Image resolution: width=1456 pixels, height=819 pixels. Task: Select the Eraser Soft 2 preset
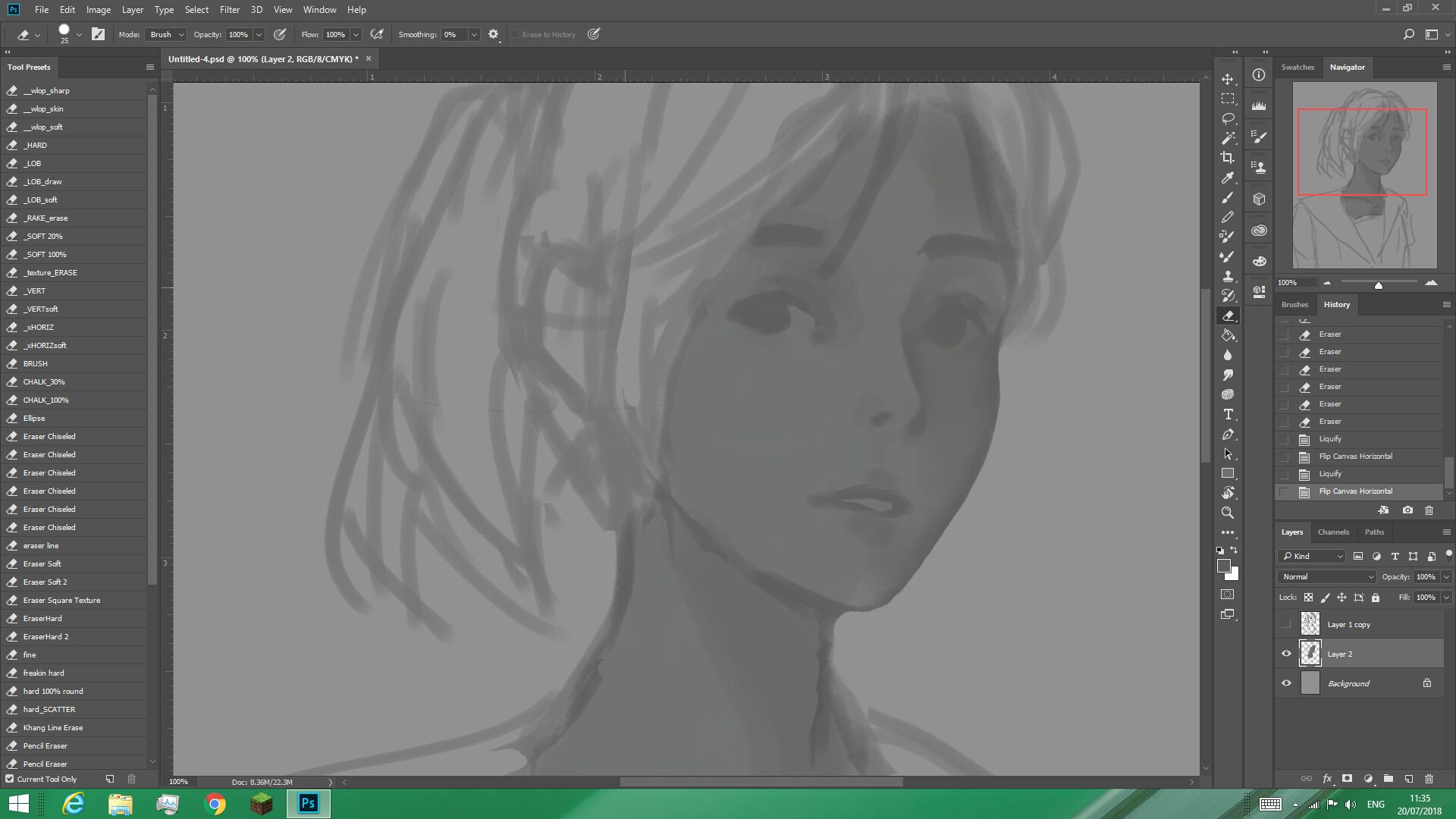click(x=45, y=582)
